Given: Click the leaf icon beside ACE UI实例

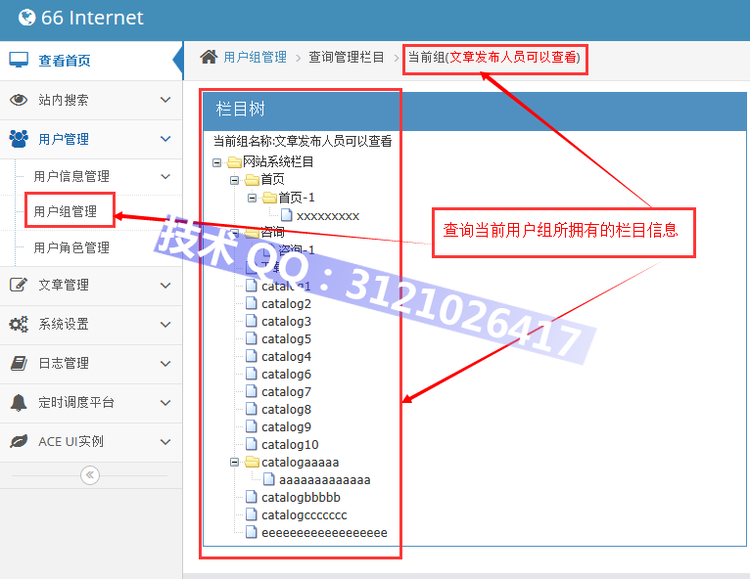Looking at the screenshot, I should [19, 441].
